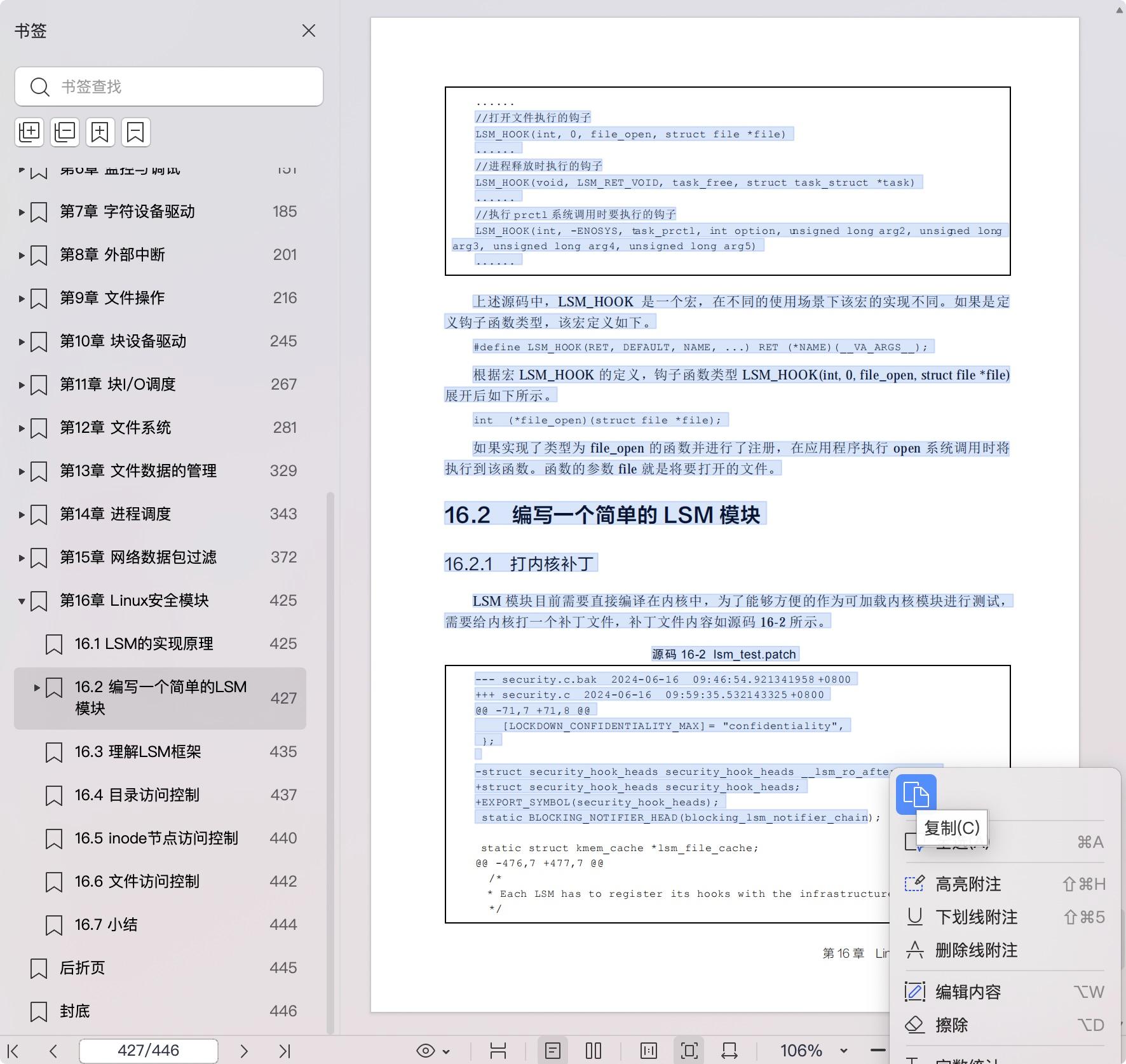Open bookmark 16.3 理解LSM框架
The width and height of the screenshot is (1126, 1064).
137,752
